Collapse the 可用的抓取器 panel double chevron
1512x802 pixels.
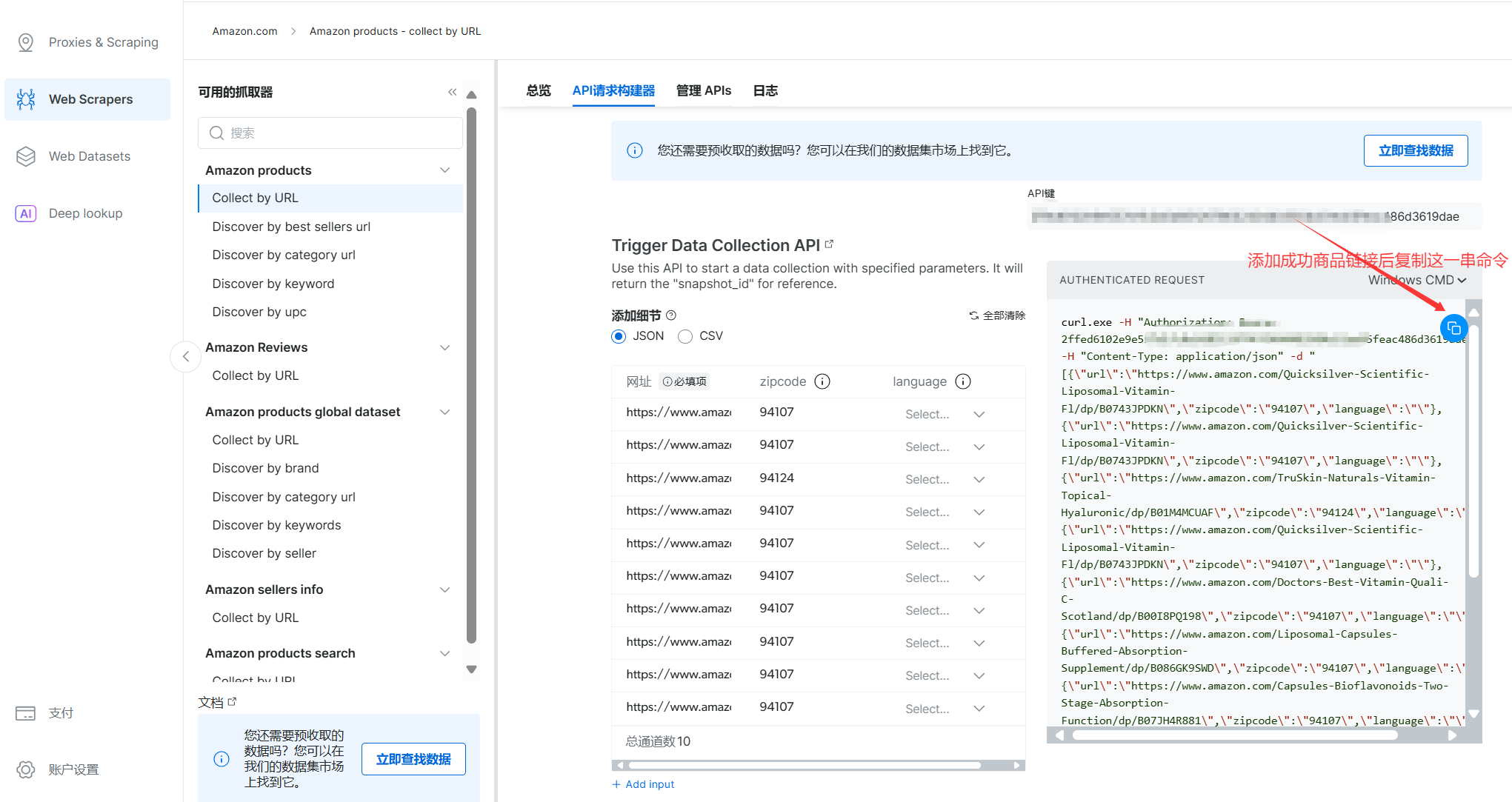(452, 92)
